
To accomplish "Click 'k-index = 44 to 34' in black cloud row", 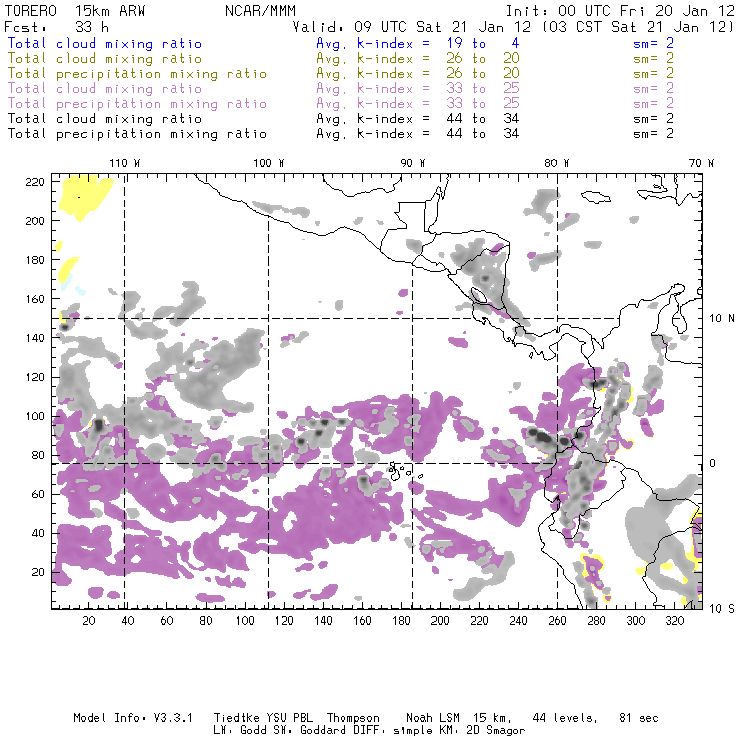I will (438, 119).
